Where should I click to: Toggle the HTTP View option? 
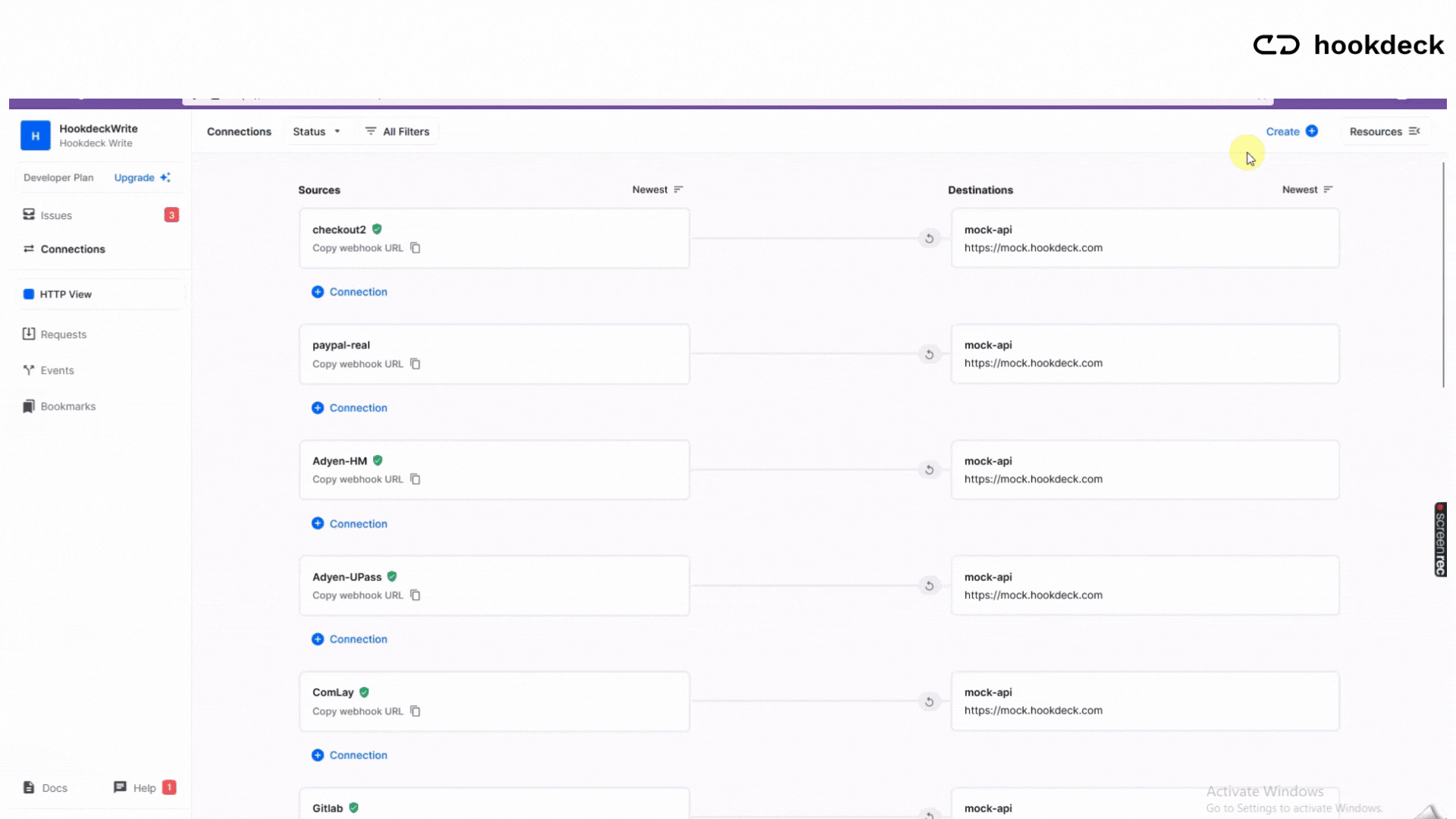click(x=65, y=294)
